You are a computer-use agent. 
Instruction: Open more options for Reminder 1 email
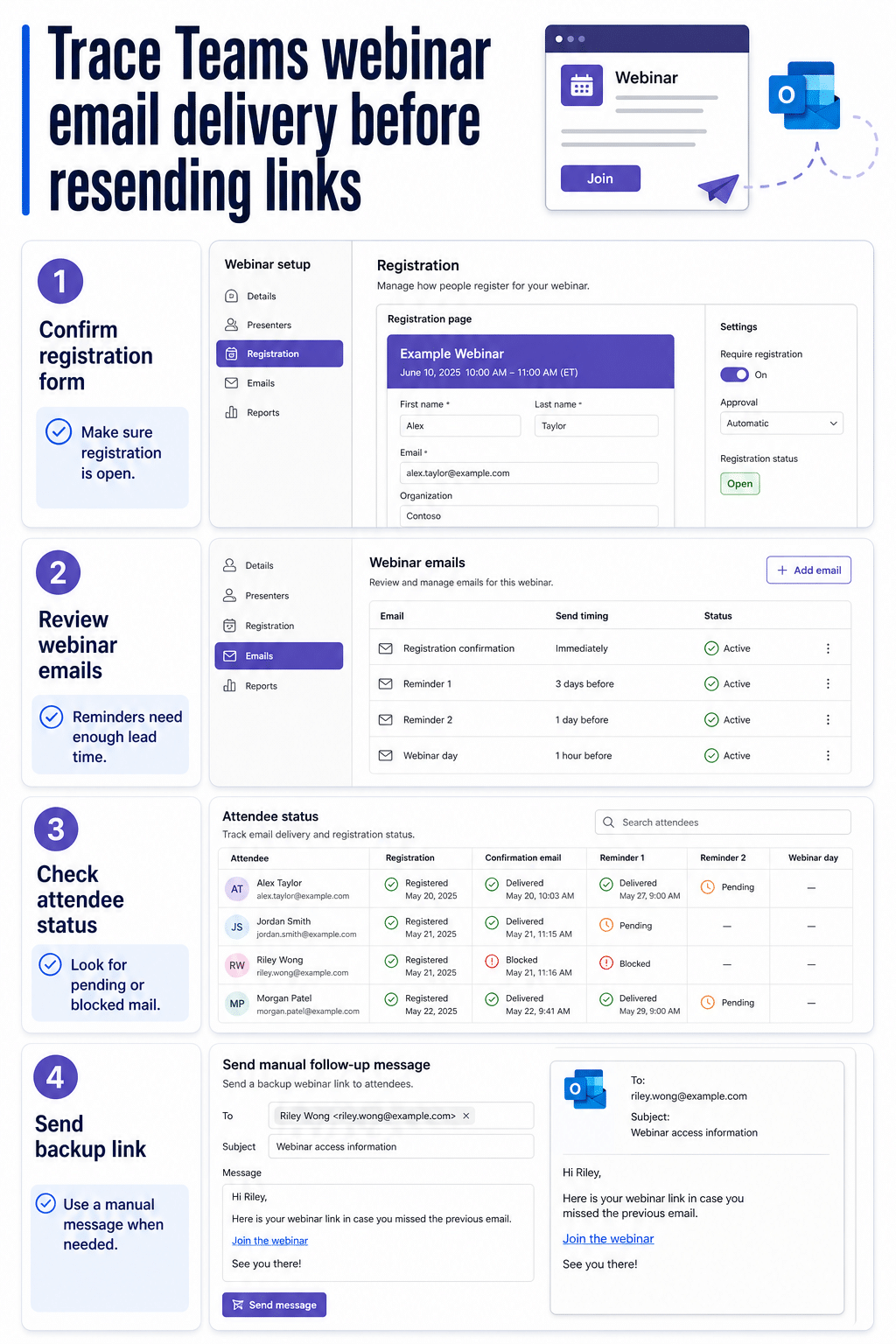828,684
